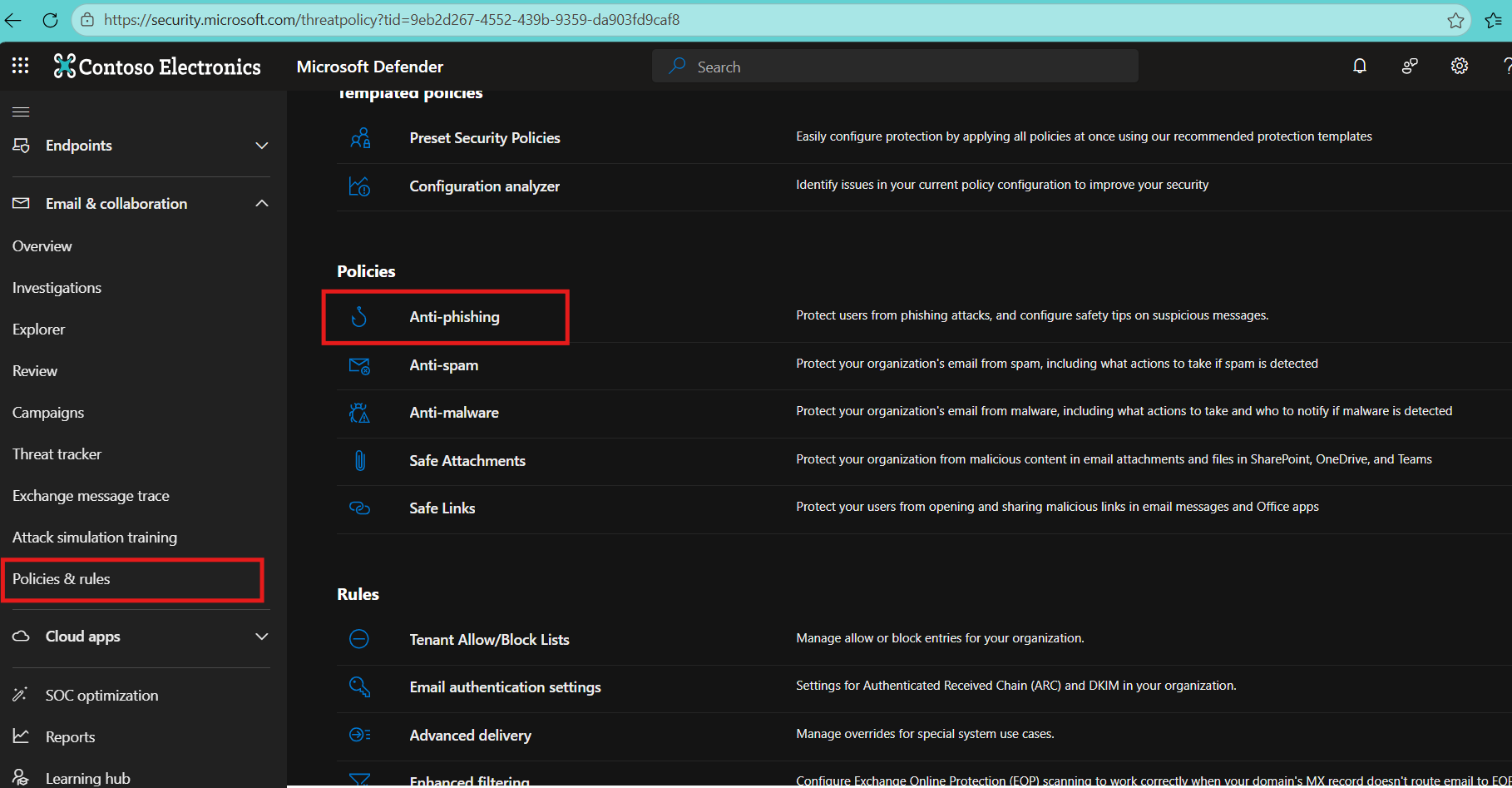
Task: Open Tenant Allow/Block Lists link
Action: tap(489, 640)
